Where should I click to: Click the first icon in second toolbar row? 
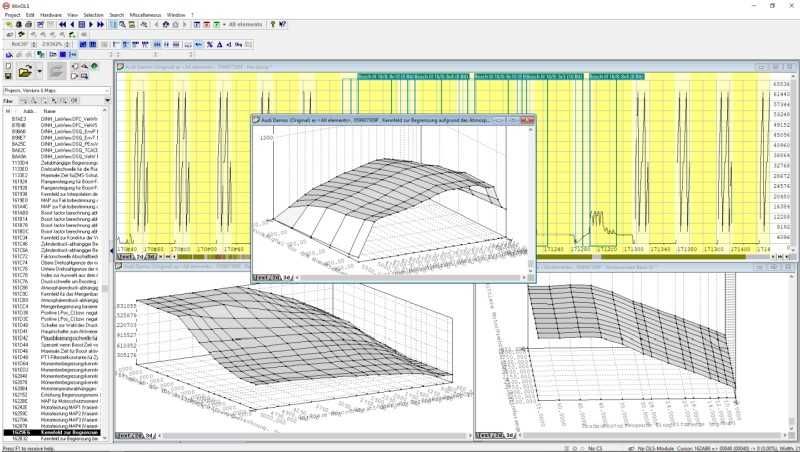(x=9, y=35)
